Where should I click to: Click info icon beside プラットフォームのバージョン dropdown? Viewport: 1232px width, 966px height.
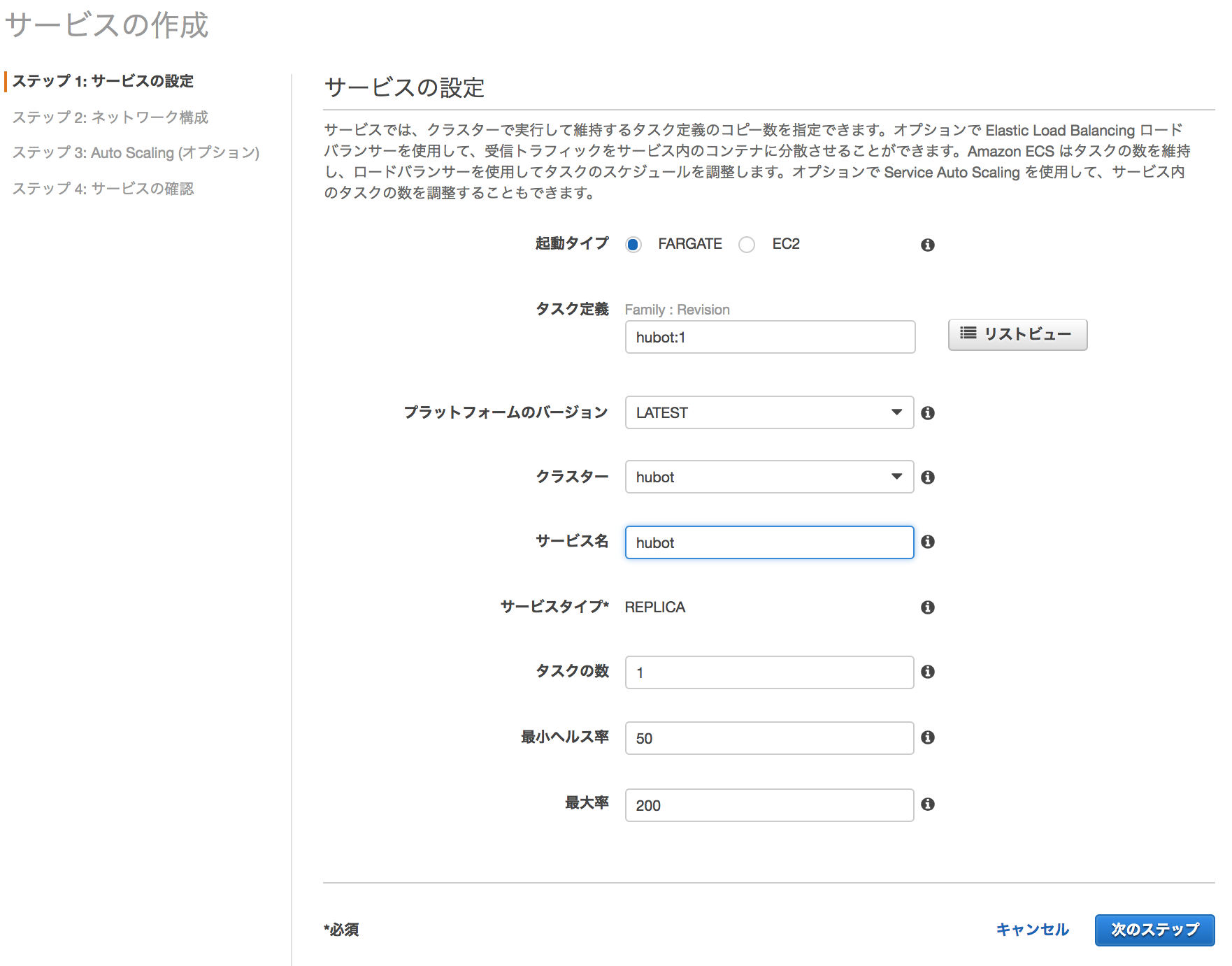coord(927,413)
